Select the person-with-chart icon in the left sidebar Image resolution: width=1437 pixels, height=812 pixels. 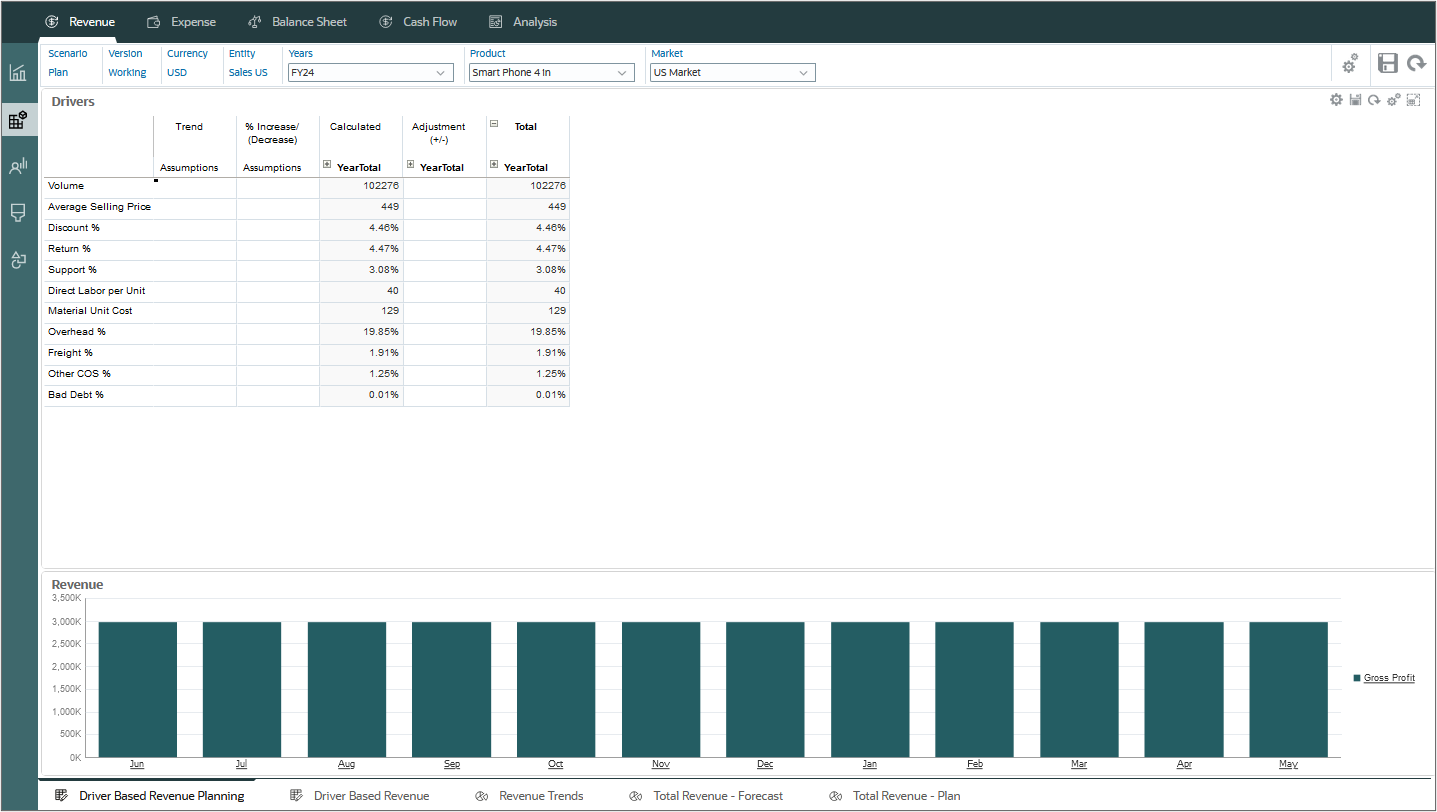coord(17,166)
